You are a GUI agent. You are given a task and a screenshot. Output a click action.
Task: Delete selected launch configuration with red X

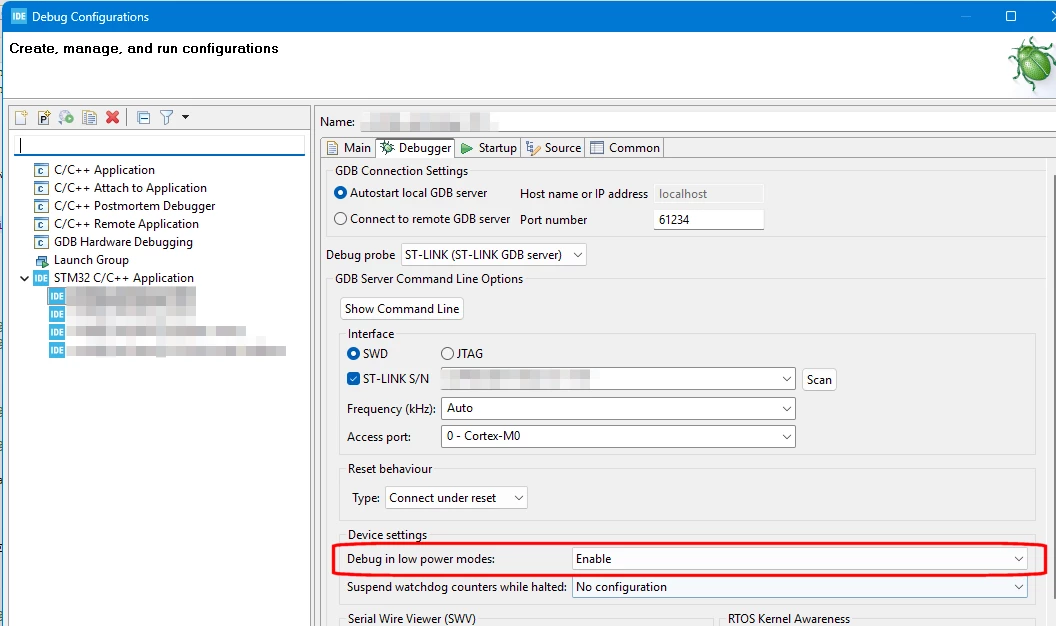pyautogui.click(x=112, y=117)
